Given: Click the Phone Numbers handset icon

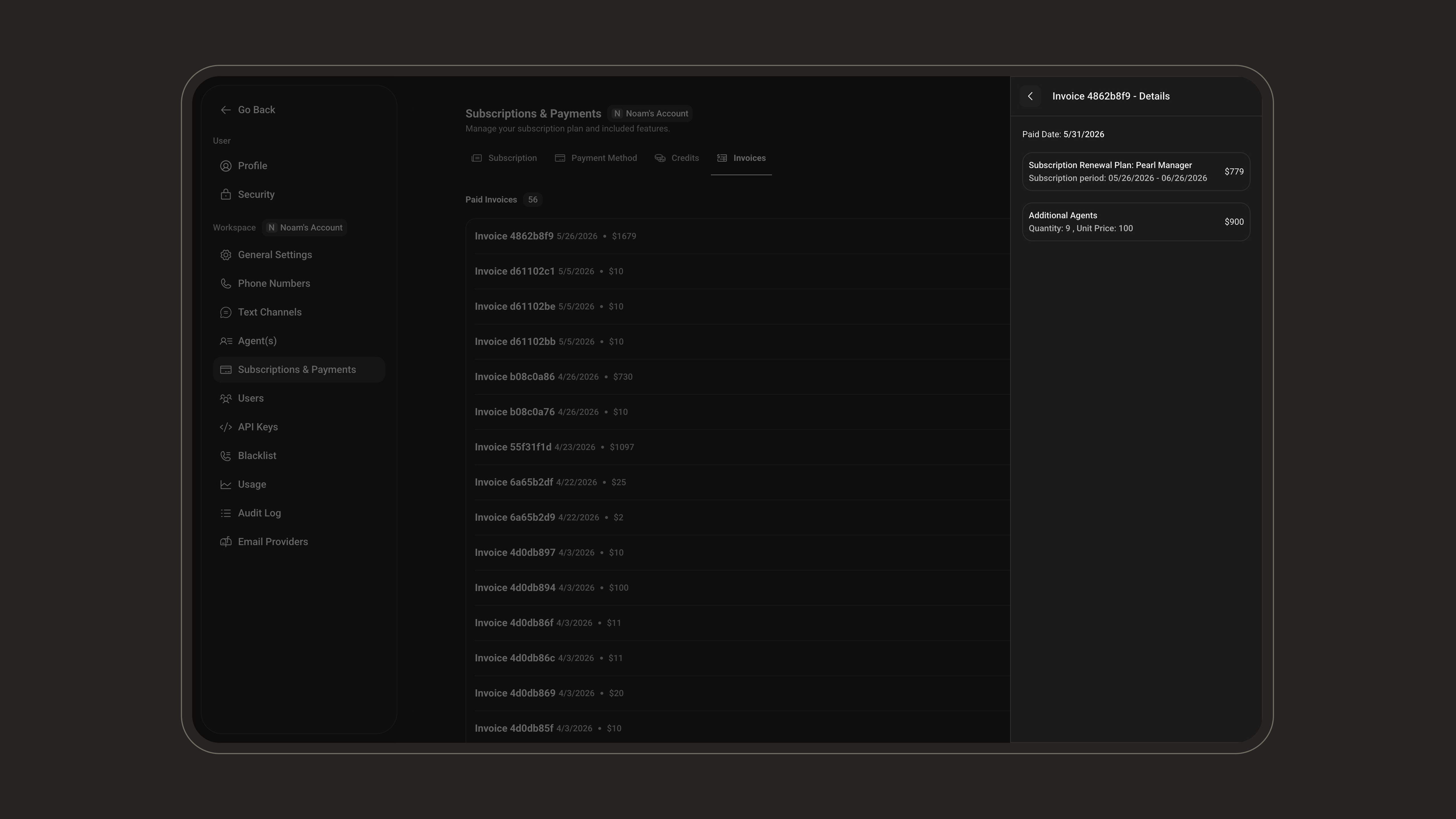Looking at the screenshot, I should [x=226, y=284].
